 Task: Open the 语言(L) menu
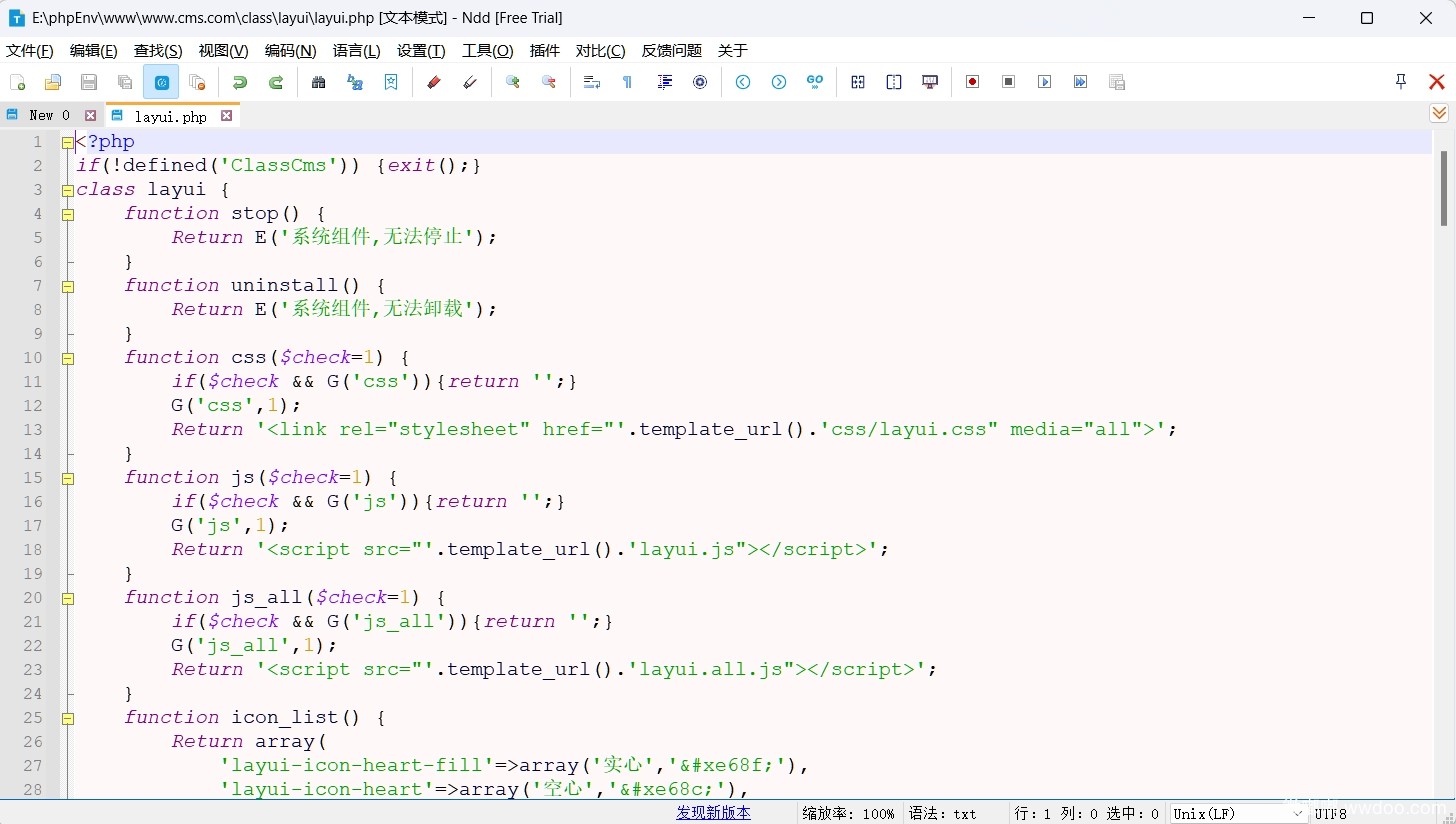coord(357,51)
